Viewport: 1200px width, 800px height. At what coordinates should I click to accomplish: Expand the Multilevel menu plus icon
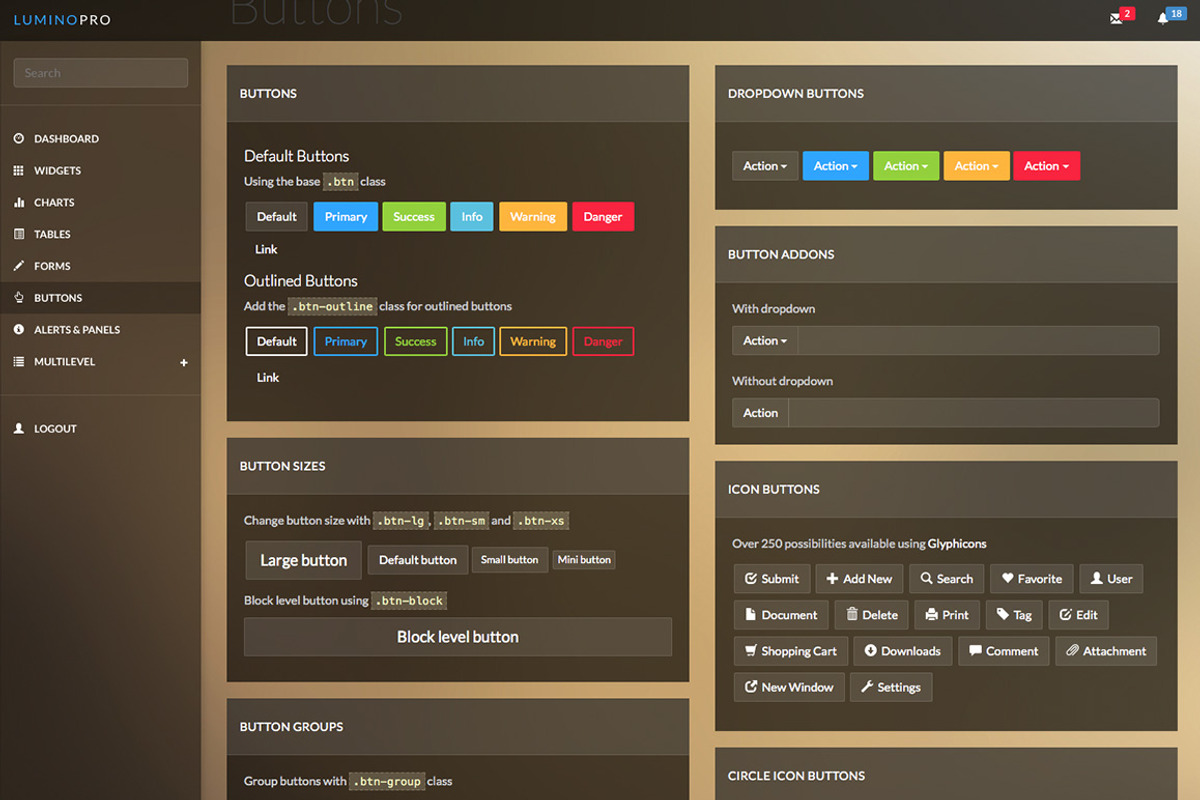(184, 362)
